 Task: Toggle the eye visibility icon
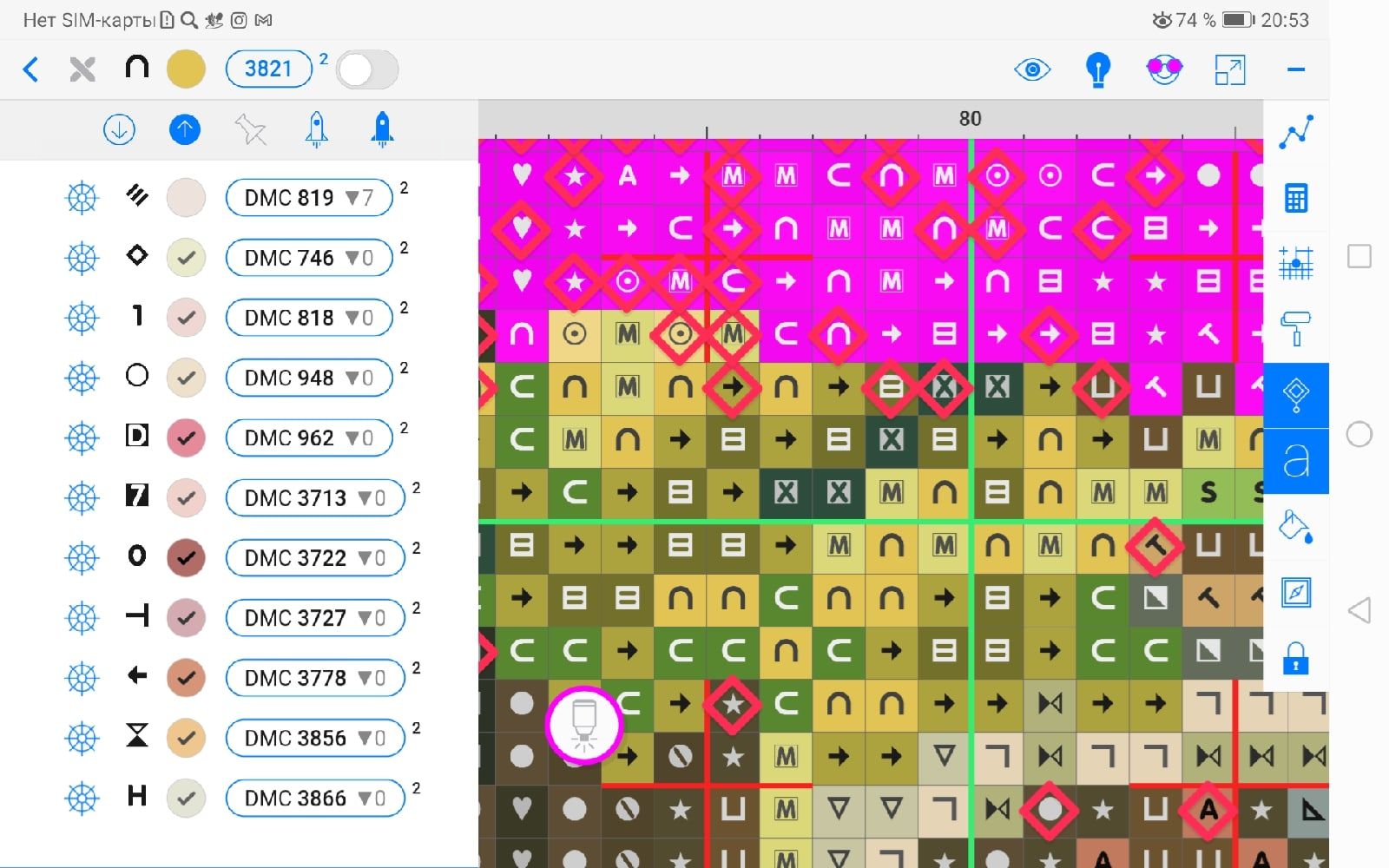click(1032, 69)
